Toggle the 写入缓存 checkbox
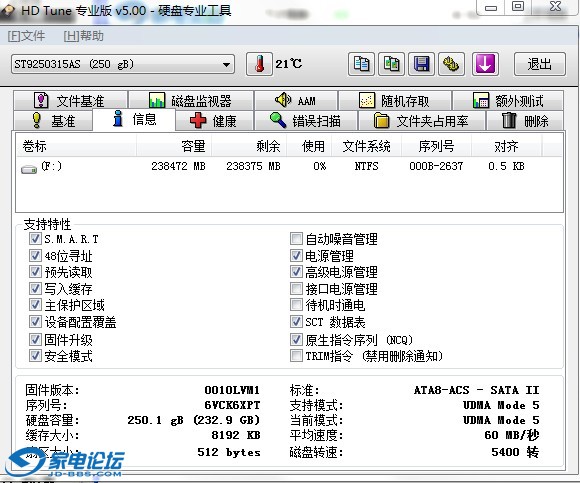580x483 pixels. tap(35, 288)
